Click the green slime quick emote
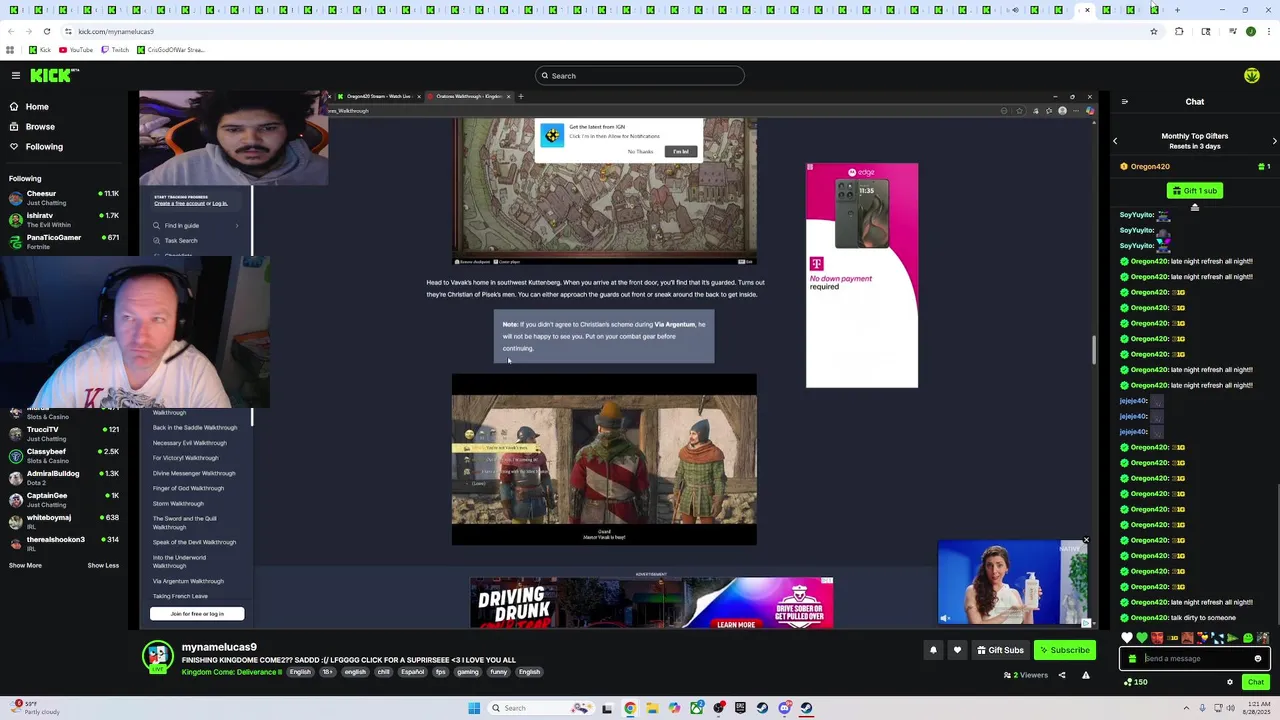Image resolution: width=1280 pixels, height=720 pixels. 1247,638
